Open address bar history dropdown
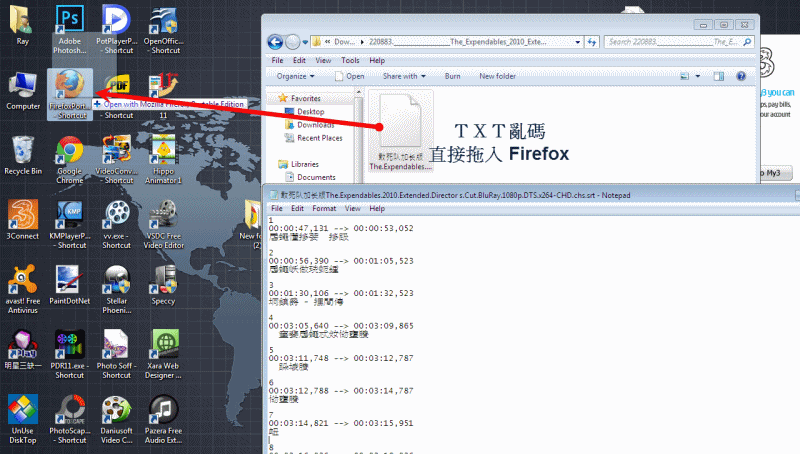Screen dimensions: 800x454 tap(578, 42)
